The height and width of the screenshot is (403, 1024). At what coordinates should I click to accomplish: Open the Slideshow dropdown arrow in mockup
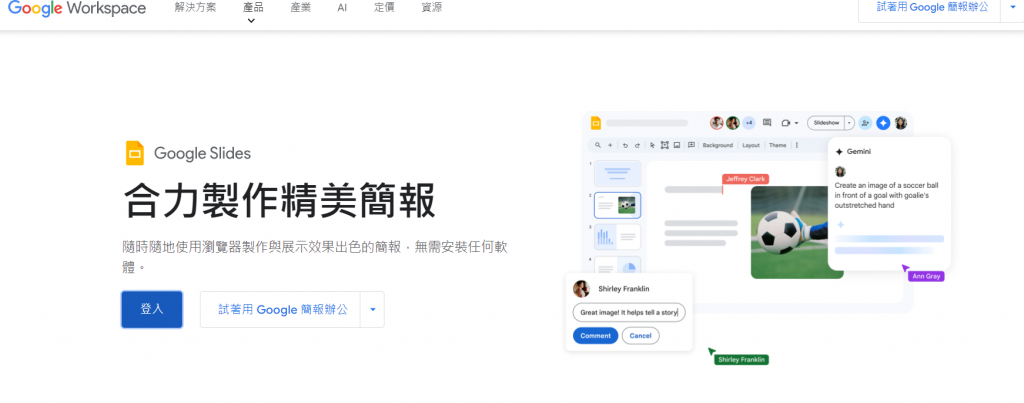(x=849, y=123)
